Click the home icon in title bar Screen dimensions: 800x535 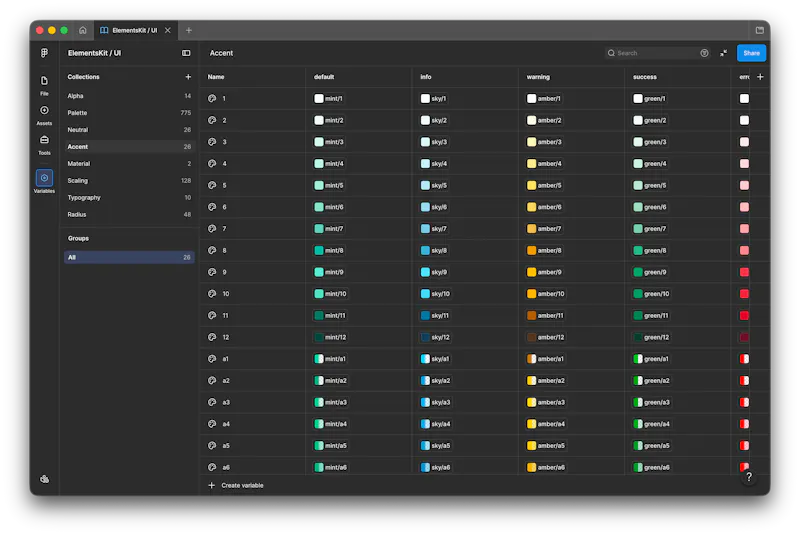[x=83, y=30]
